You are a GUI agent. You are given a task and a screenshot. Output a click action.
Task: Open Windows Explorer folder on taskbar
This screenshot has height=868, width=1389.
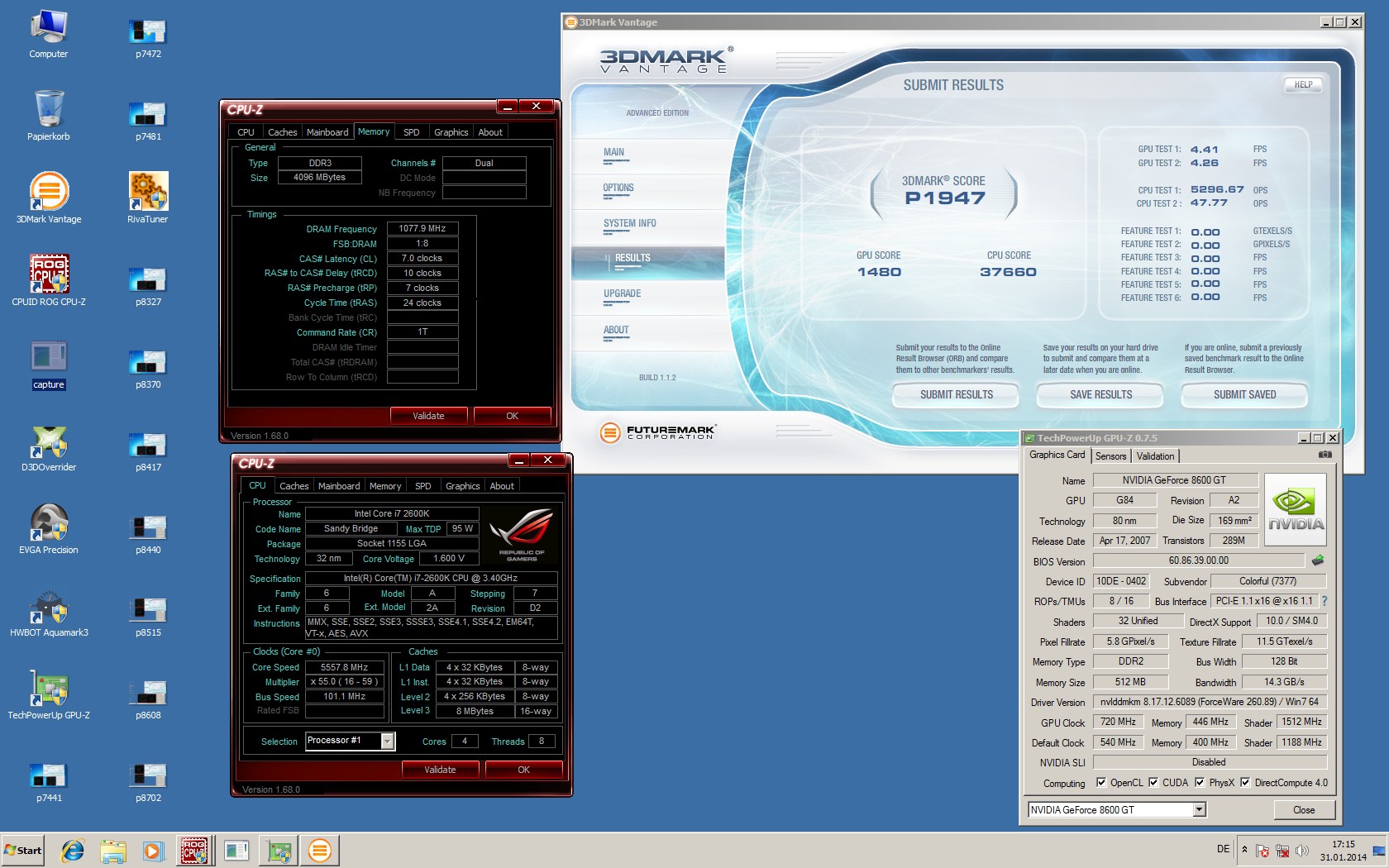[x=113, y=850]
